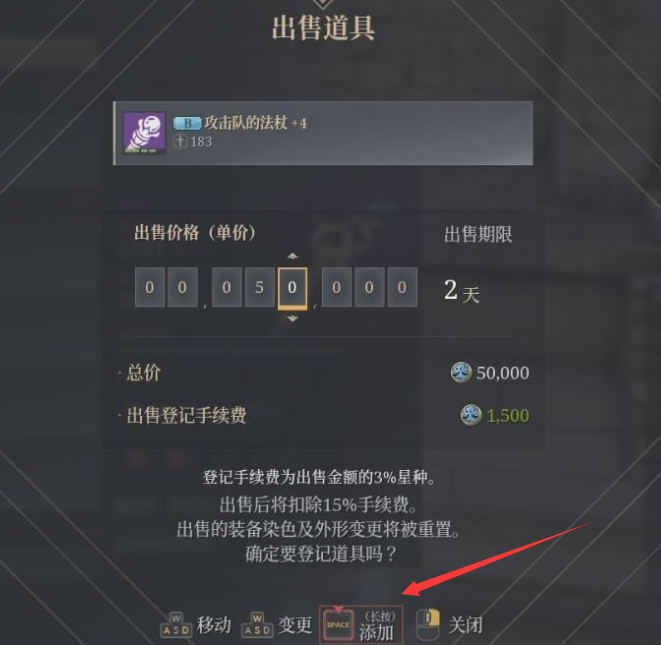Select the rightmost price digit box
The height and width of the screenshot is (645, 661).
(x=402, y=287)
